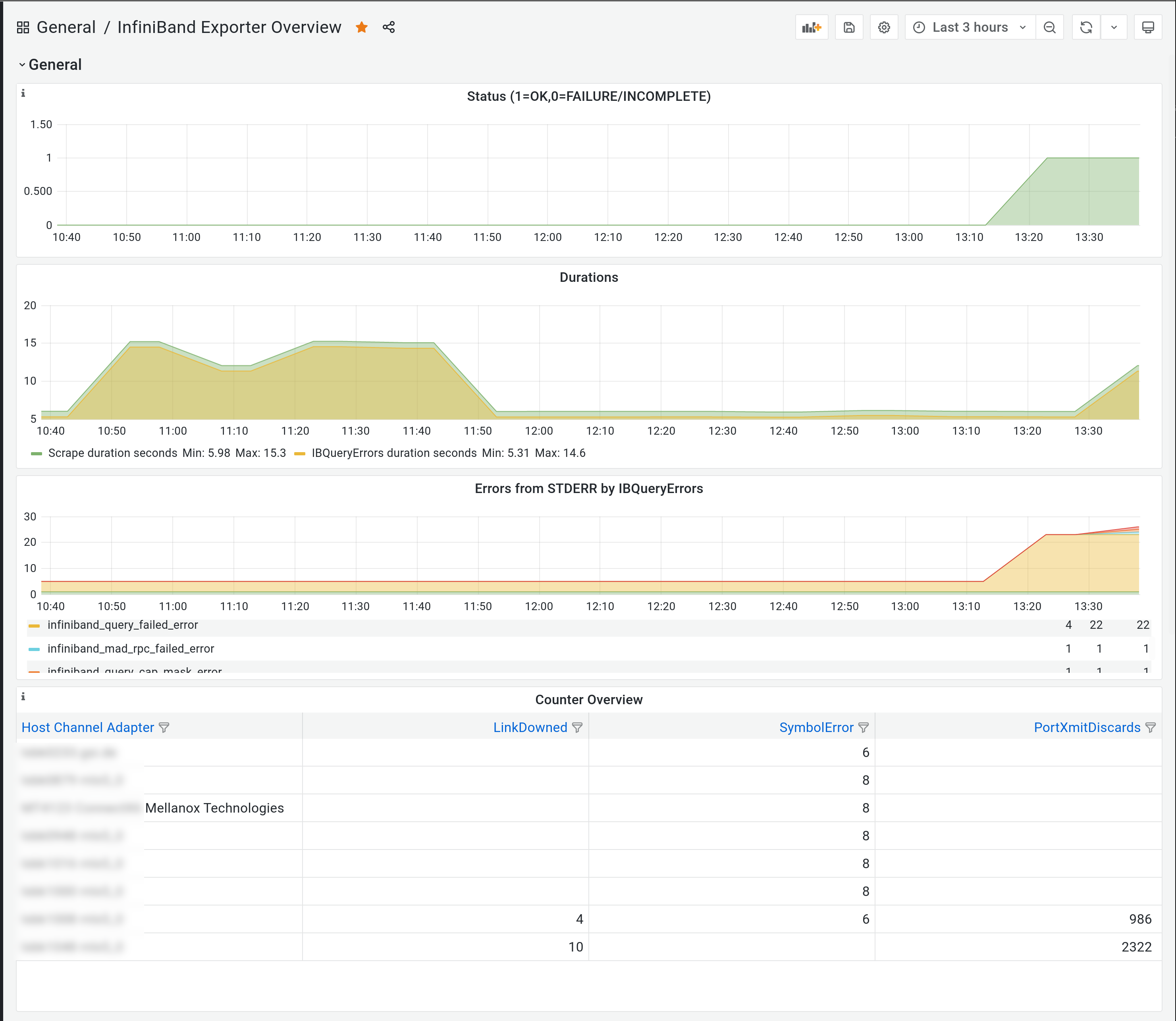This screenshot has width=1176, height=1021.
Task: Toggle Scrape duration seconds series in legend
Action: coord(112,453)
